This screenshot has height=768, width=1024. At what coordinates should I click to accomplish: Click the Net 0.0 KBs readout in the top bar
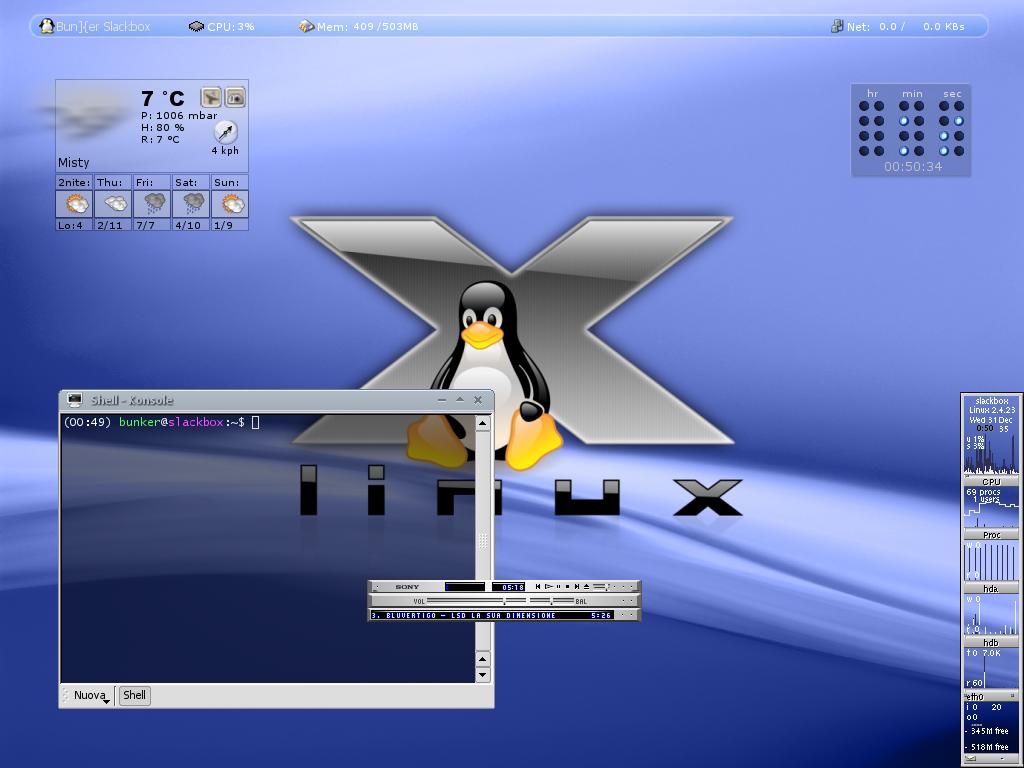coord(905,27)
